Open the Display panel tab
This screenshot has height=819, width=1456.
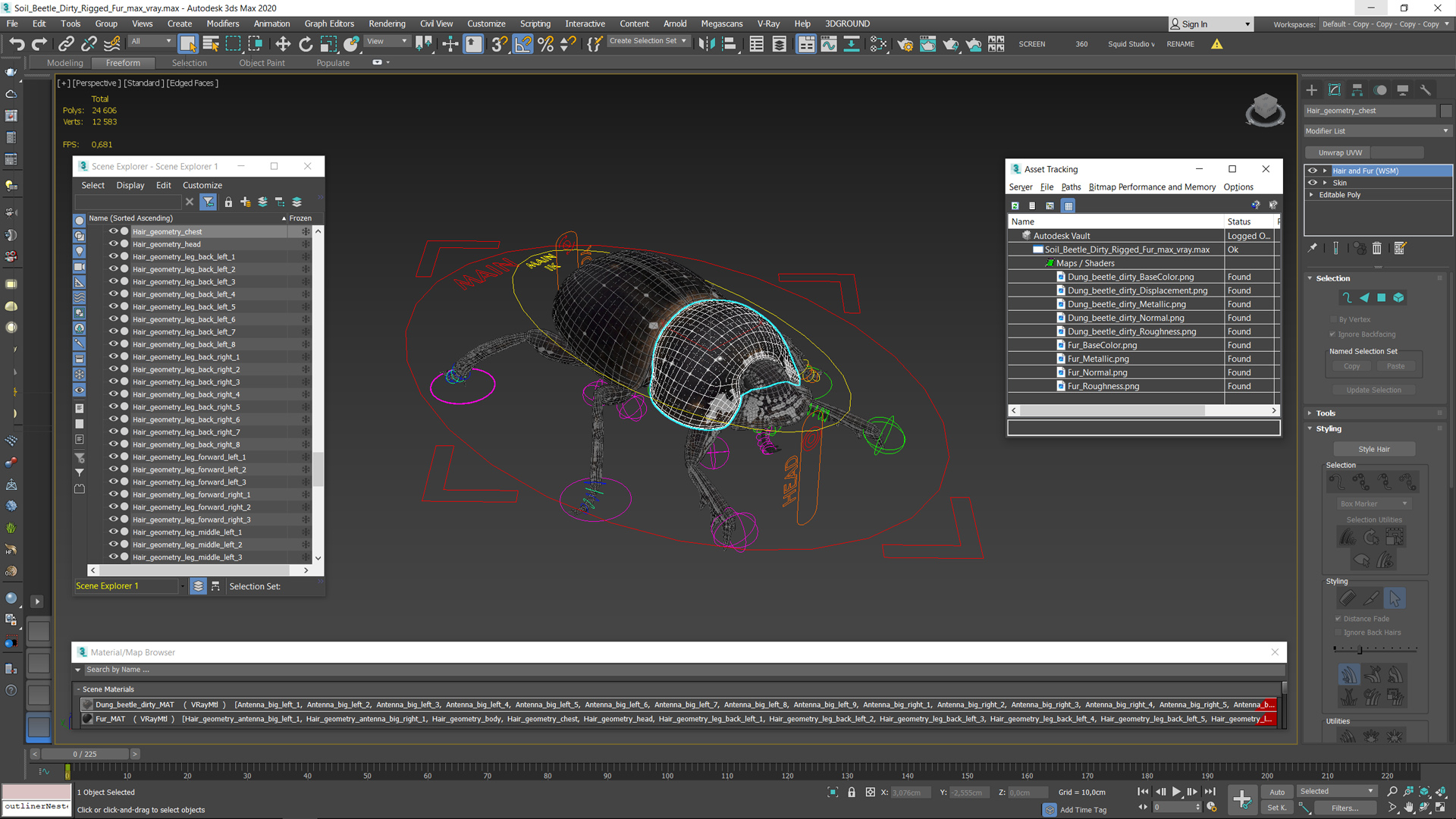1403,89
